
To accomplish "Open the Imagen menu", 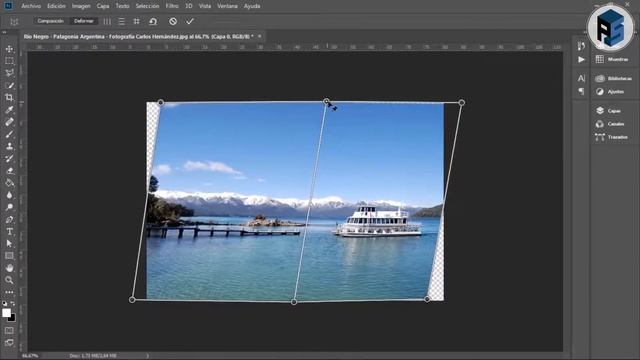I will pyautogui.click(x=81, y=6).
